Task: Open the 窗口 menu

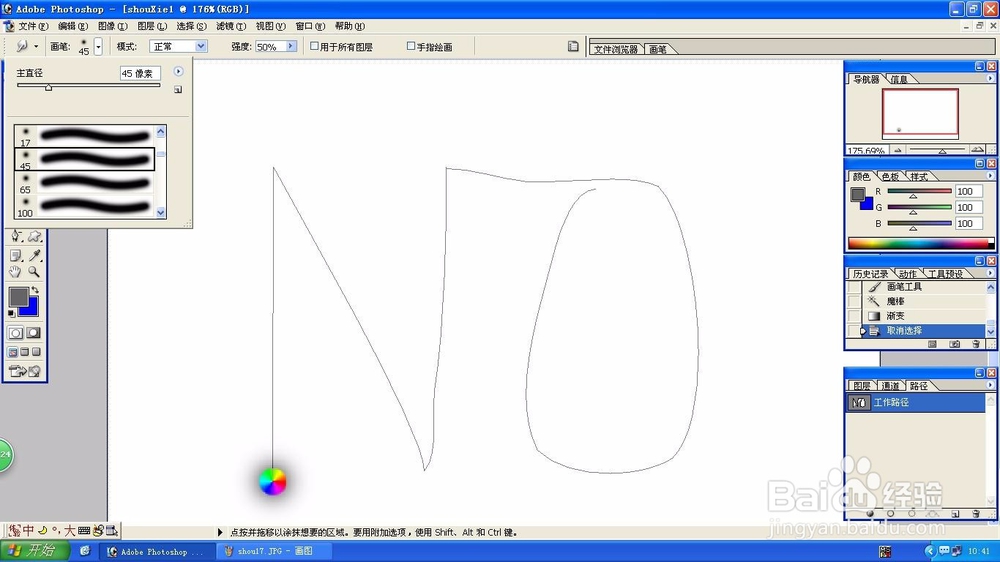Action: [310, 26]
